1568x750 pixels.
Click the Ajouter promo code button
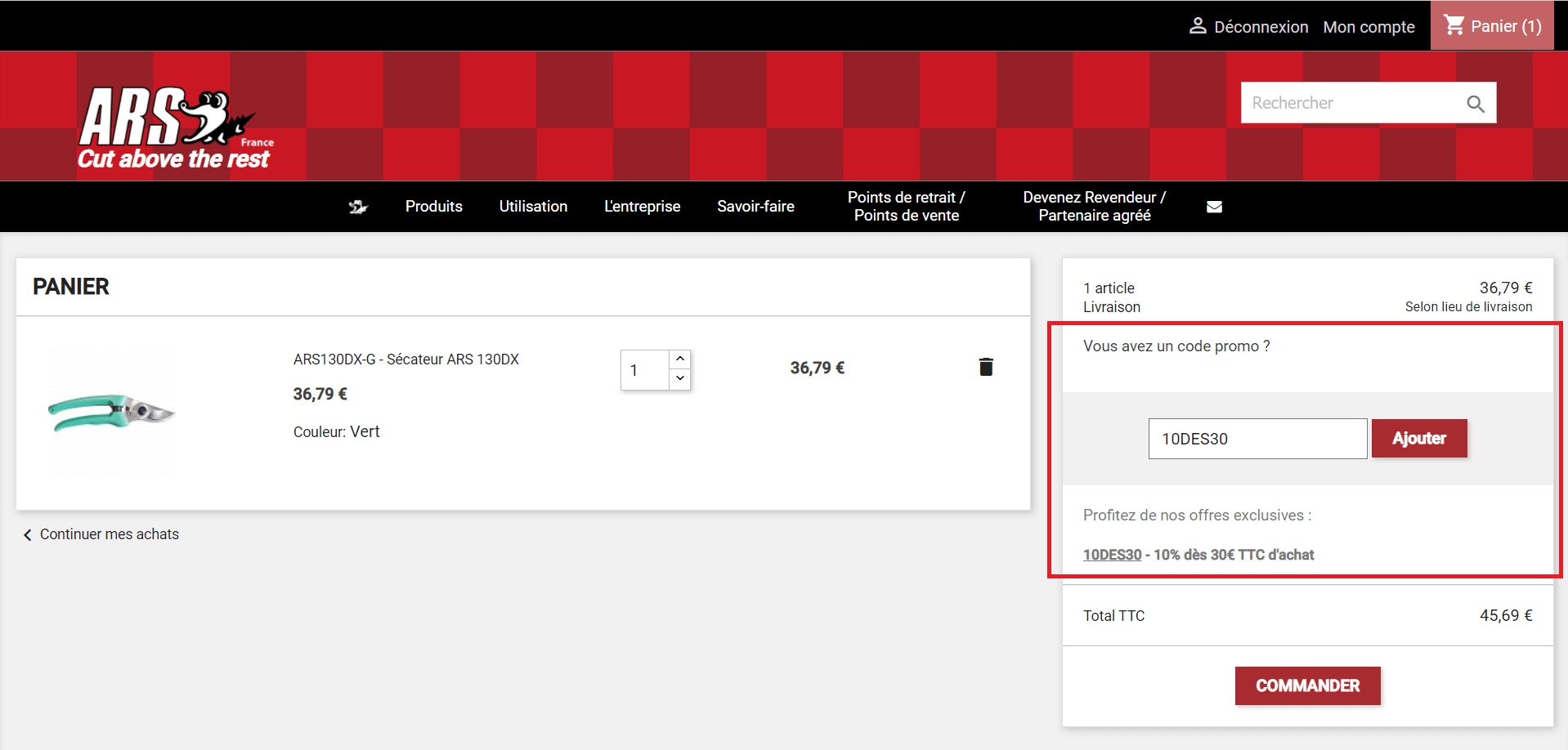point(1419,439)
